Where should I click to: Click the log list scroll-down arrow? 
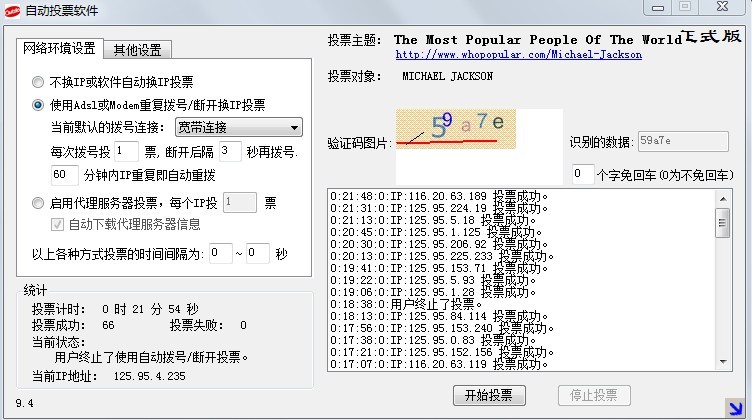[723, 364]
